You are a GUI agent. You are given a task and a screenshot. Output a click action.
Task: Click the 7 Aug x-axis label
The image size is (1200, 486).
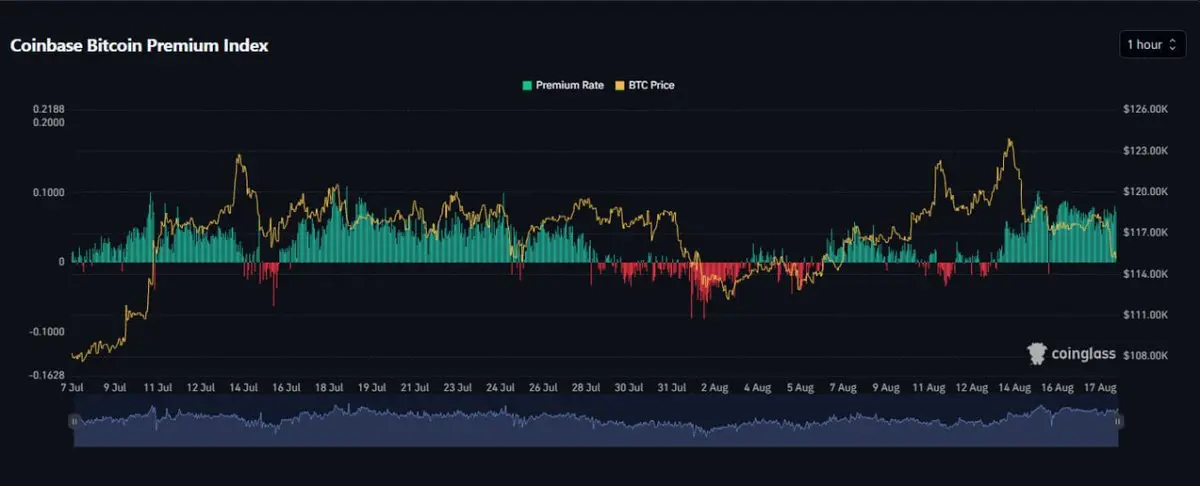(x=844, y=386)
